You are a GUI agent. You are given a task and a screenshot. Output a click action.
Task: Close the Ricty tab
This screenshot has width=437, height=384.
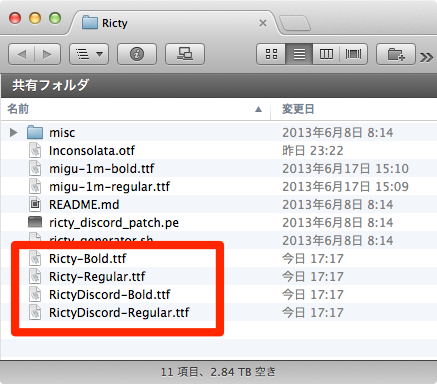coord(263,23)
